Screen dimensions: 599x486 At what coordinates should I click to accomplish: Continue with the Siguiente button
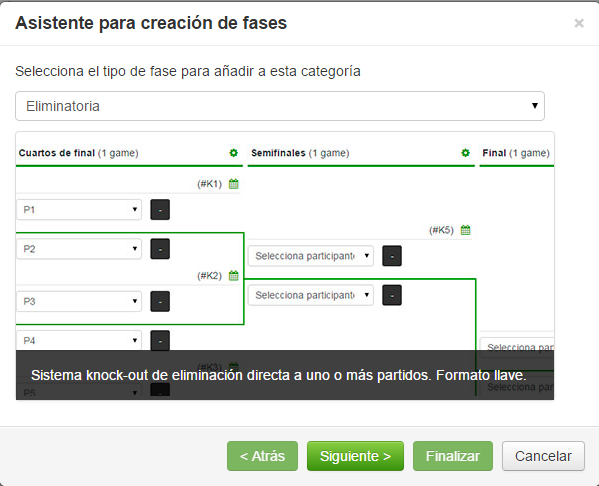(x=355, y=456)
